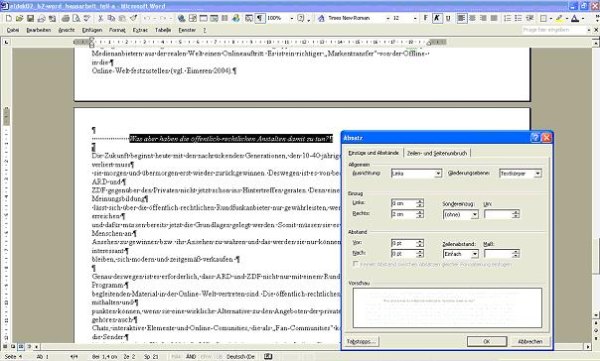Open a file with the folder icon
Image resolution: width=600 pixels, height=361 pixels.
20,18
